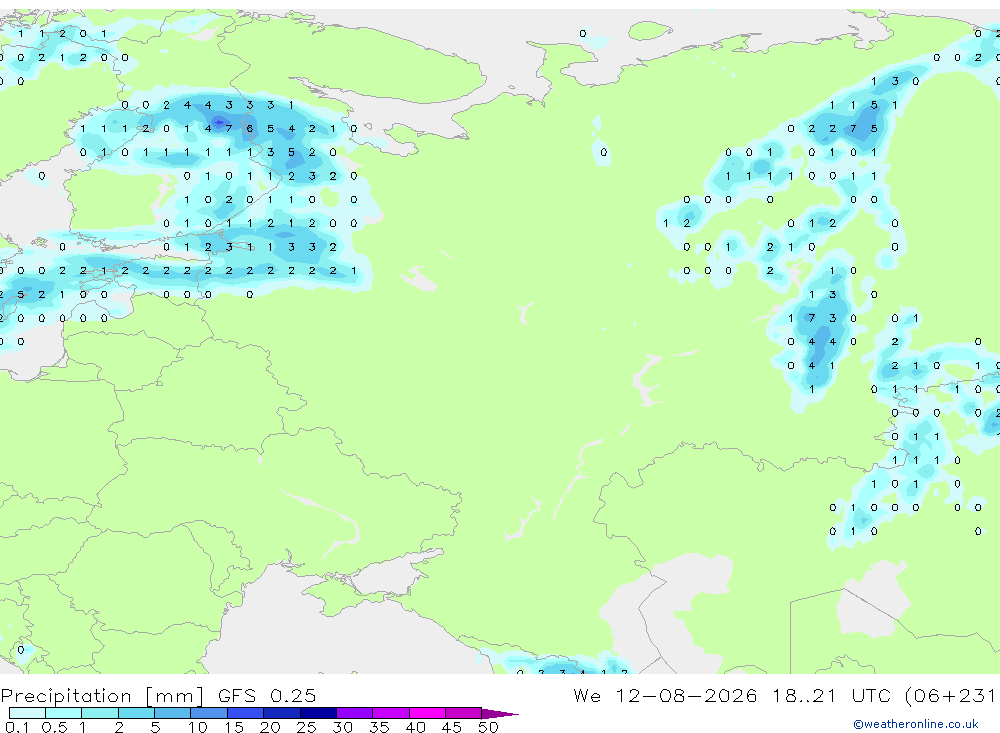This screenshot has width=1000, height=733.
Task: Click the 'Precipitation [mm]' title text
Action: coord(102,696)
